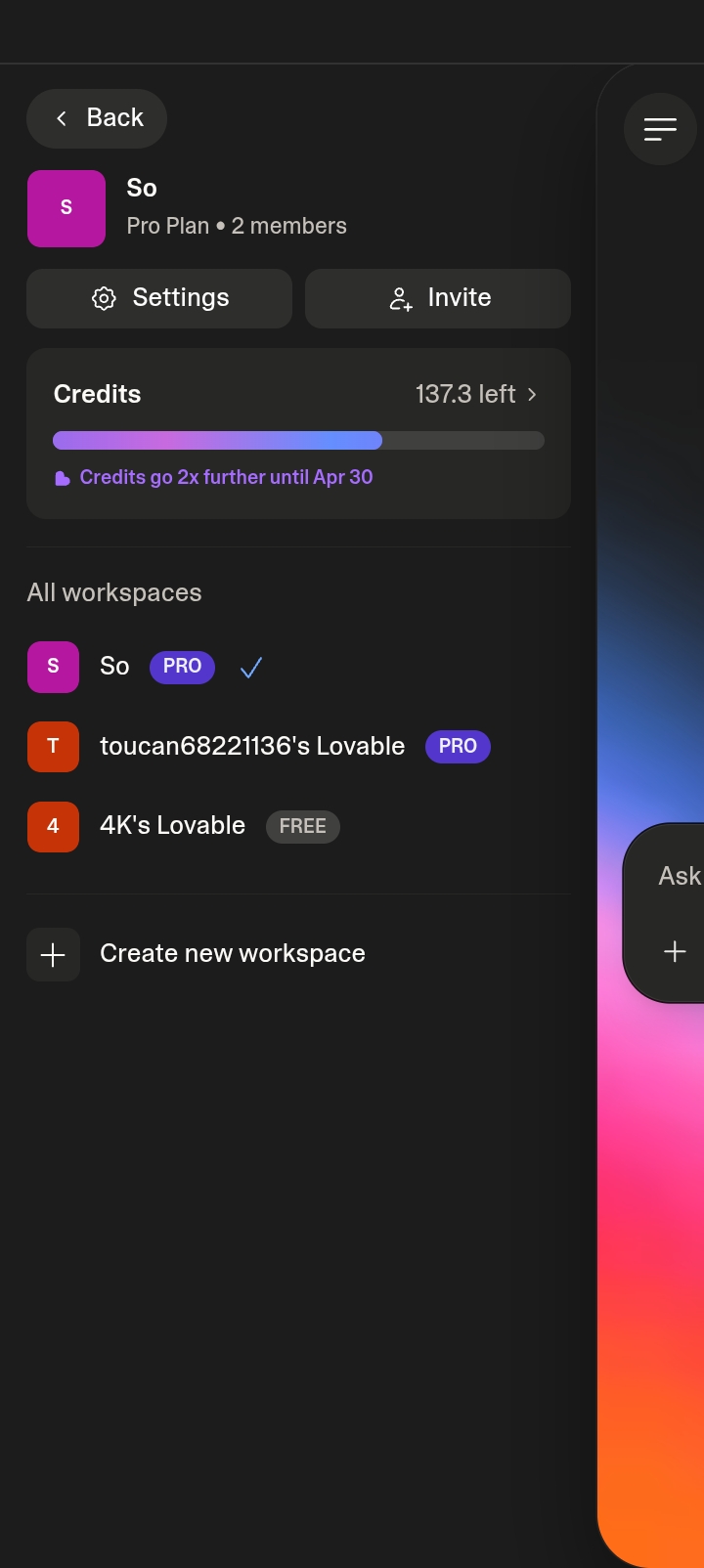704x1568 pixels.
Task: Click the Ask input field
Action: [679, 876]
